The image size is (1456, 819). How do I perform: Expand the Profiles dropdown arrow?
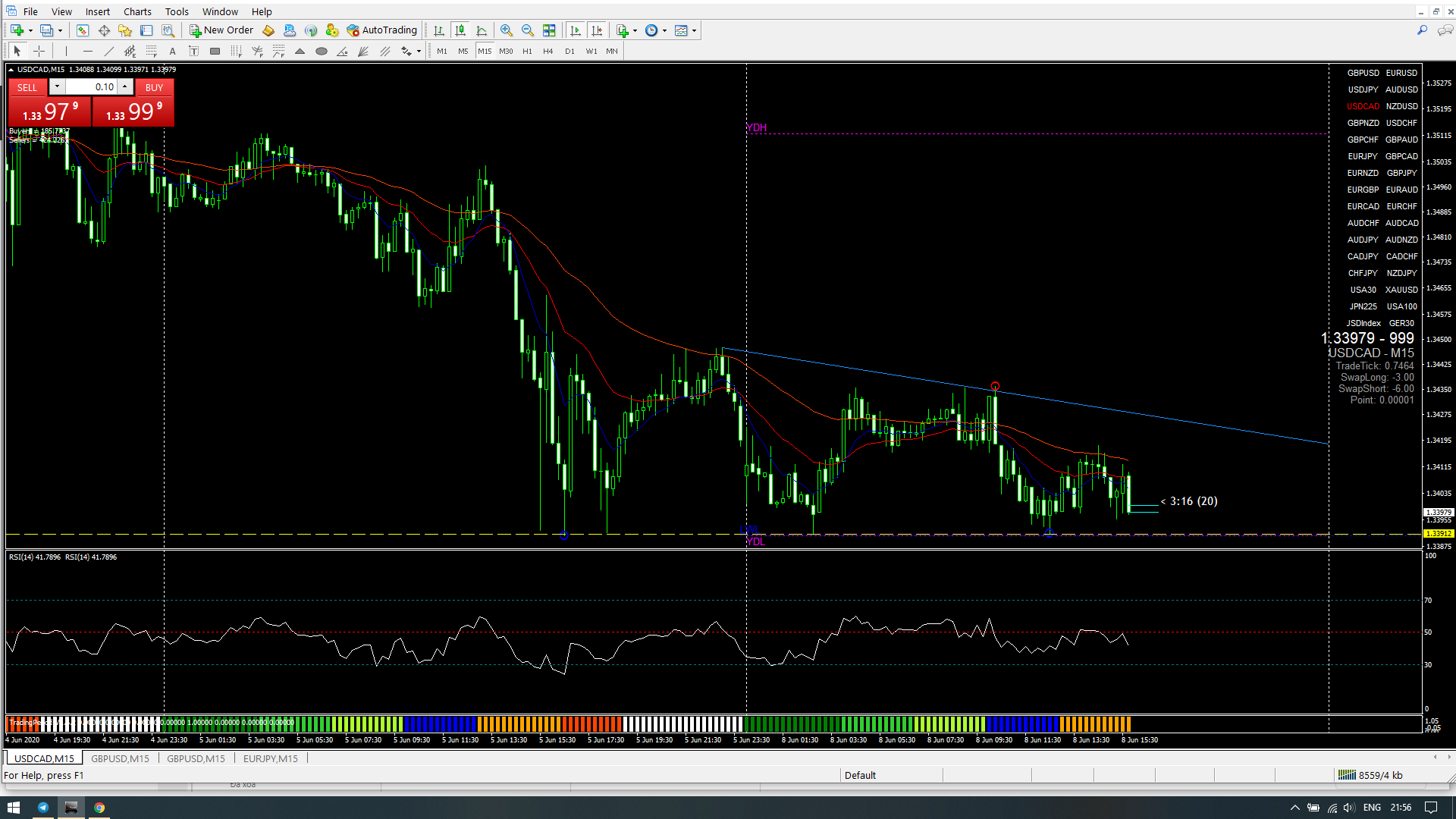pyautogui.click(x=60, y=30)
